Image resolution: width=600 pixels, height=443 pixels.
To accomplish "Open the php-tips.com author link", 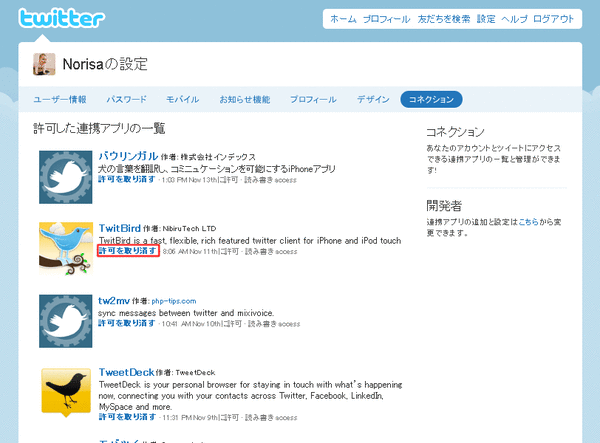I will click(x=174, y=301).
